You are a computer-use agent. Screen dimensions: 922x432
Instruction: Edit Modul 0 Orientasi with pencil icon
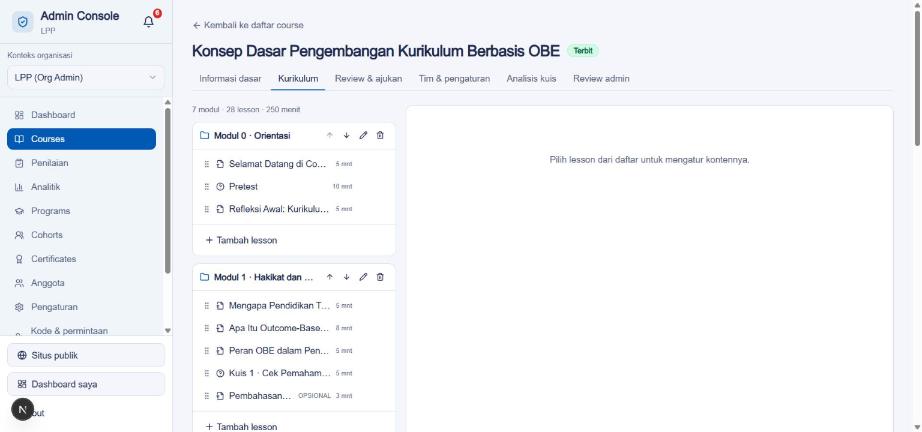(363, 135)
